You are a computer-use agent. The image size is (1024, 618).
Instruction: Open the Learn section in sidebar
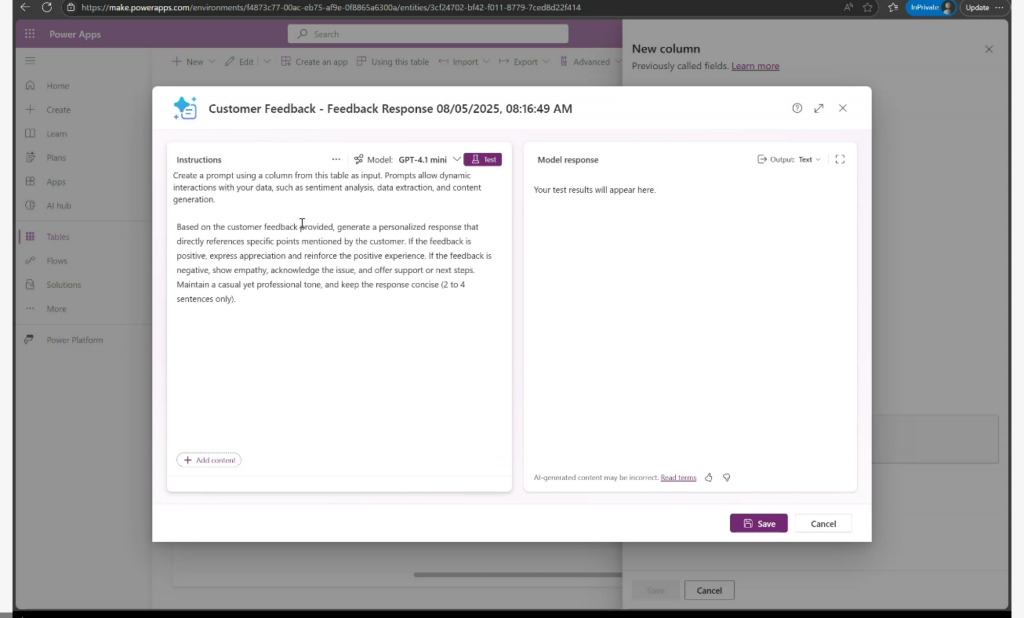pos(56,134)
